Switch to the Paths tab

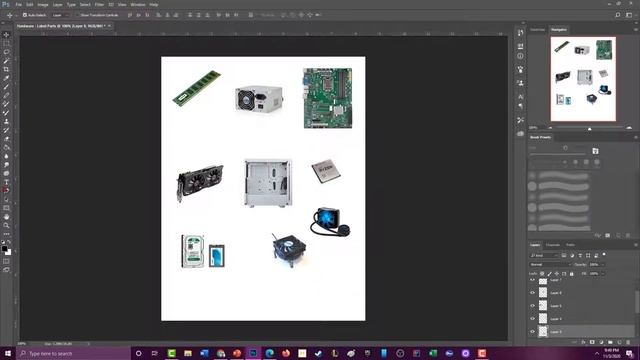(x=570, y=245)
